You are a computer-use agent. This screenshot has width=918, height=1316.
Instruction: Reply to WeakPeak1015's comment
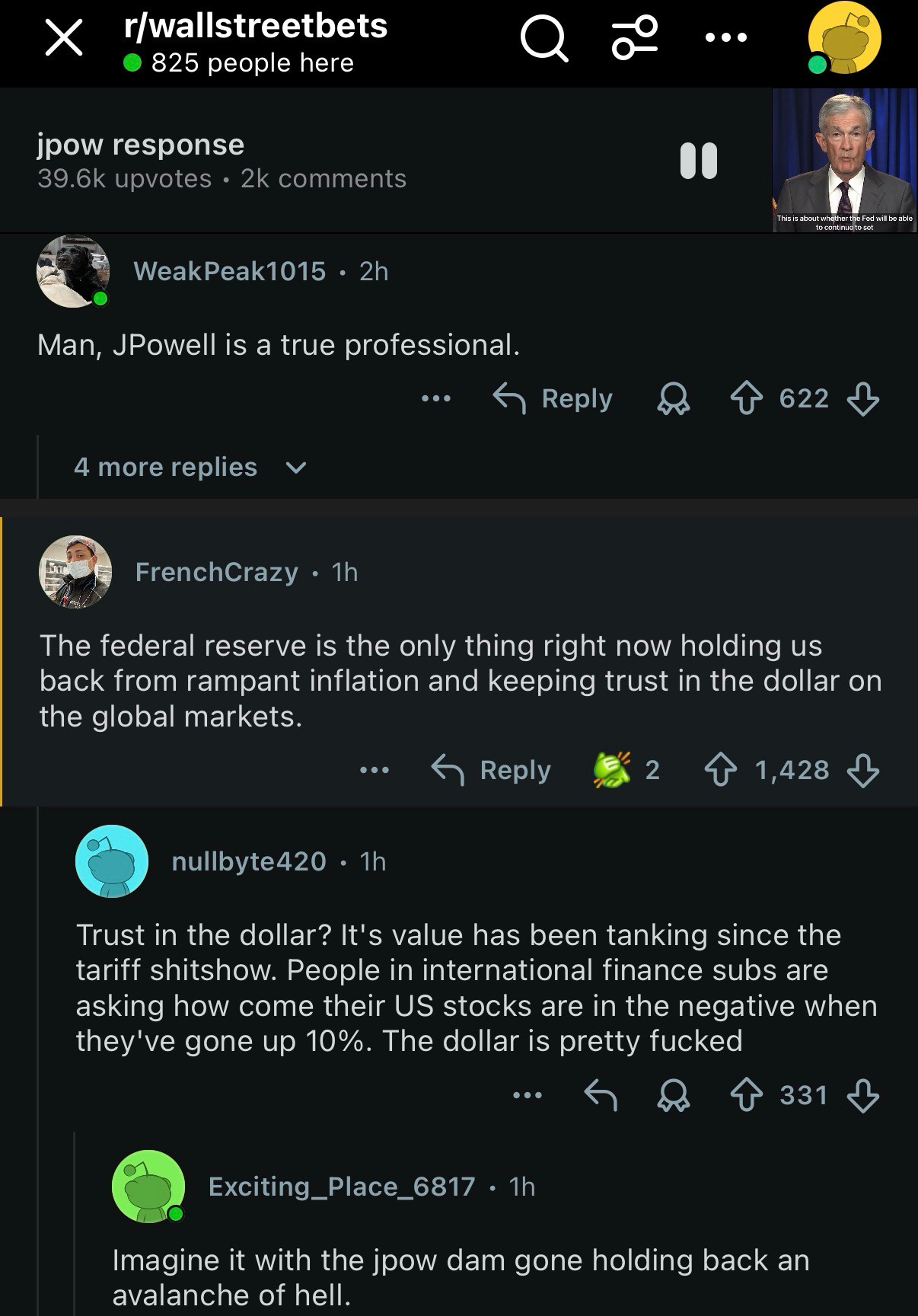click(553, 398)
